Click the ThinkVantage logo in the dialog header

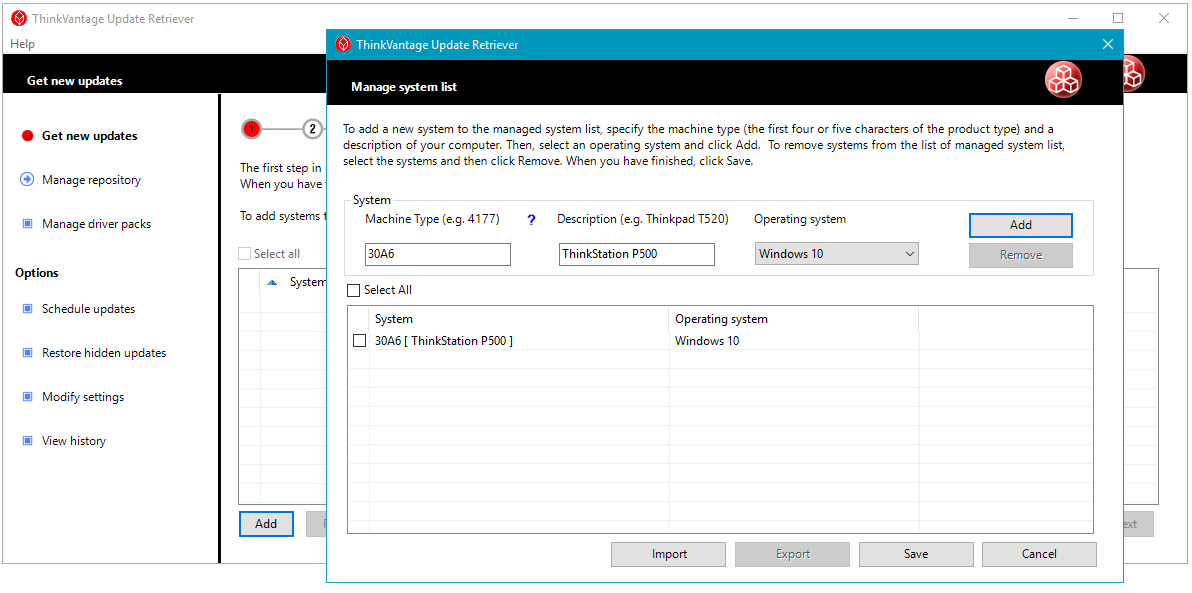[1063, 79]
